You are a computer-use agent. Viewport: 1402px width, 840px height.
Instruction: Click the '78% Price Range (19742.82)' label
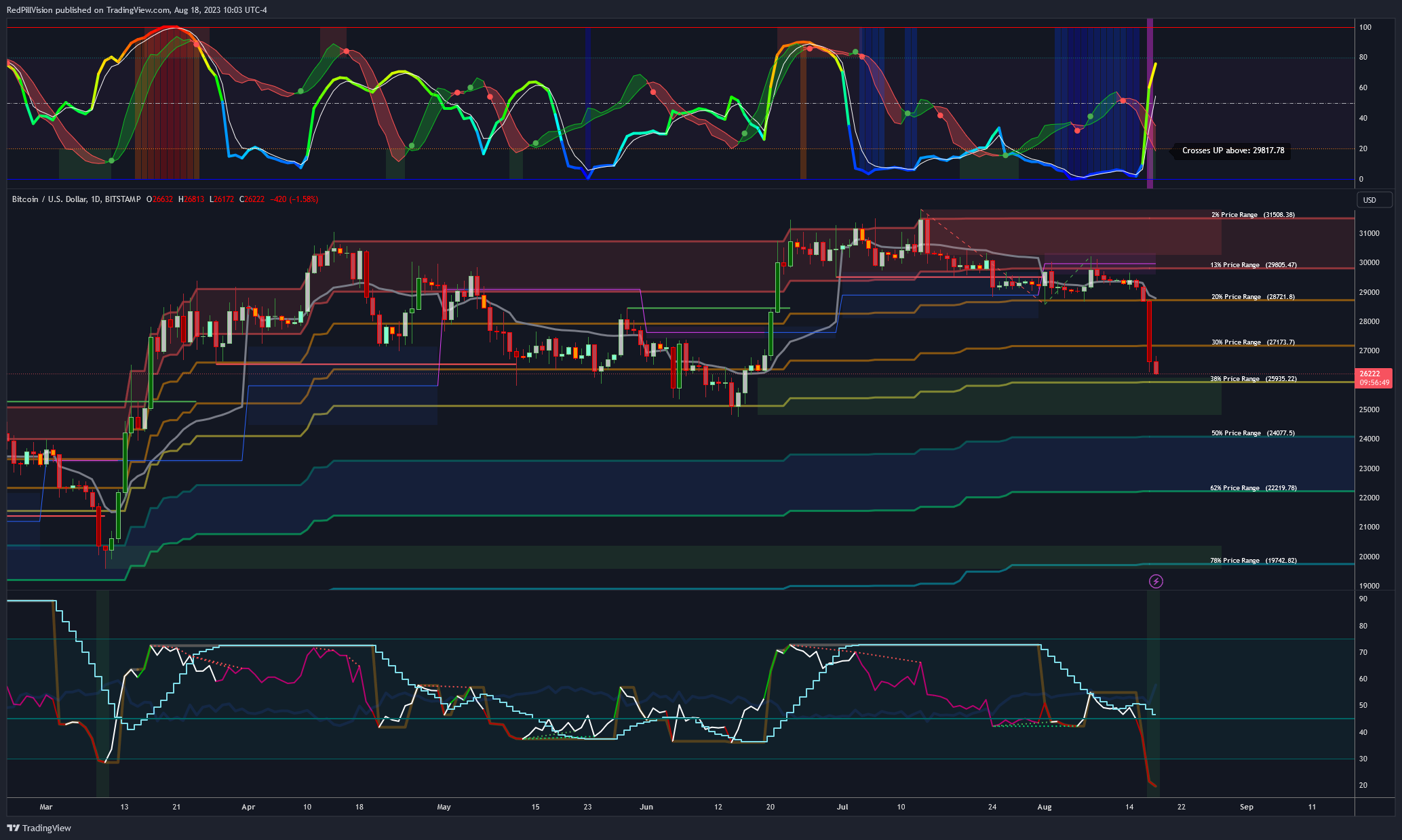pos(1253,561)
